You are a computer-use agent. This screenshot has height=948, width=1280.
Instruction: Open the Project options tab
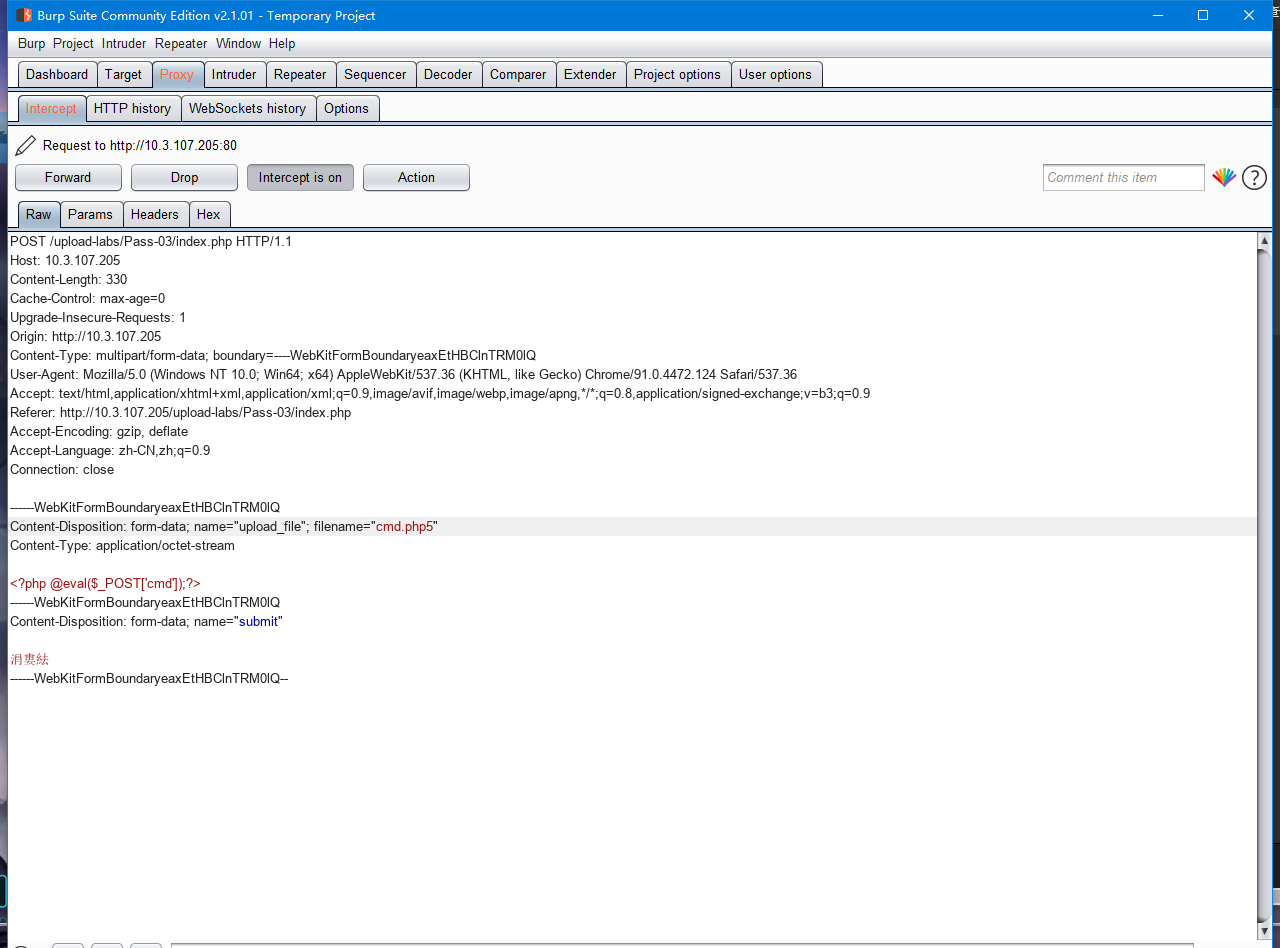click(x=677, y=74)
